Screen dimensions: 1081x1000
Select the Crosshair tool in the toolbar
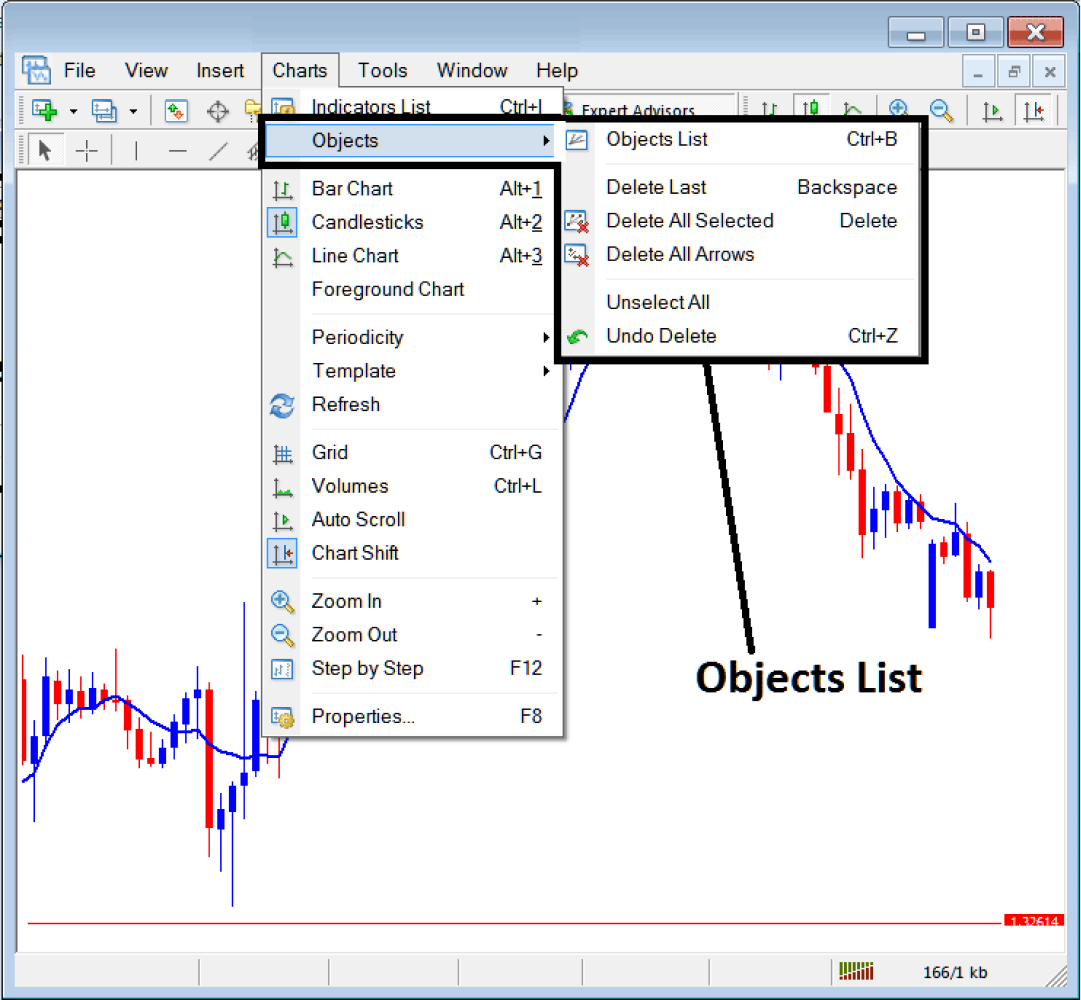[x=87, y=150]
